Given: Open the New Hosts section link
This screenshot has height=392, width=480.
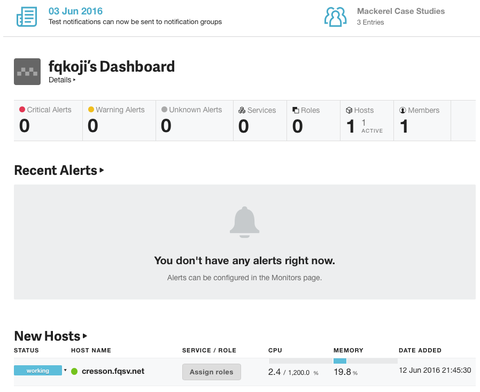Looking at the screenshot, I should [51, 336].
